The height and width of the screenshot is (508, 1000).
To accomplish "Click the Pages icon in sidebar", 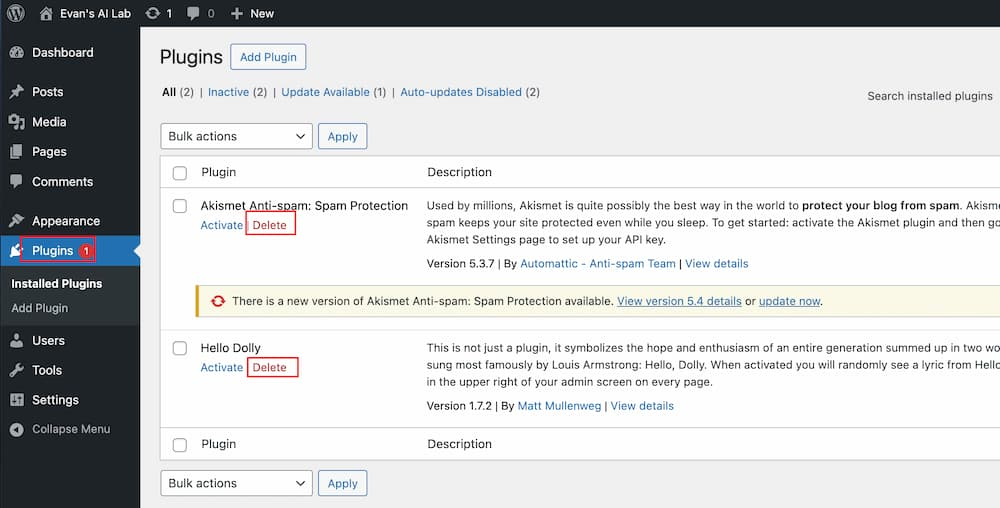I will (17, 152).
